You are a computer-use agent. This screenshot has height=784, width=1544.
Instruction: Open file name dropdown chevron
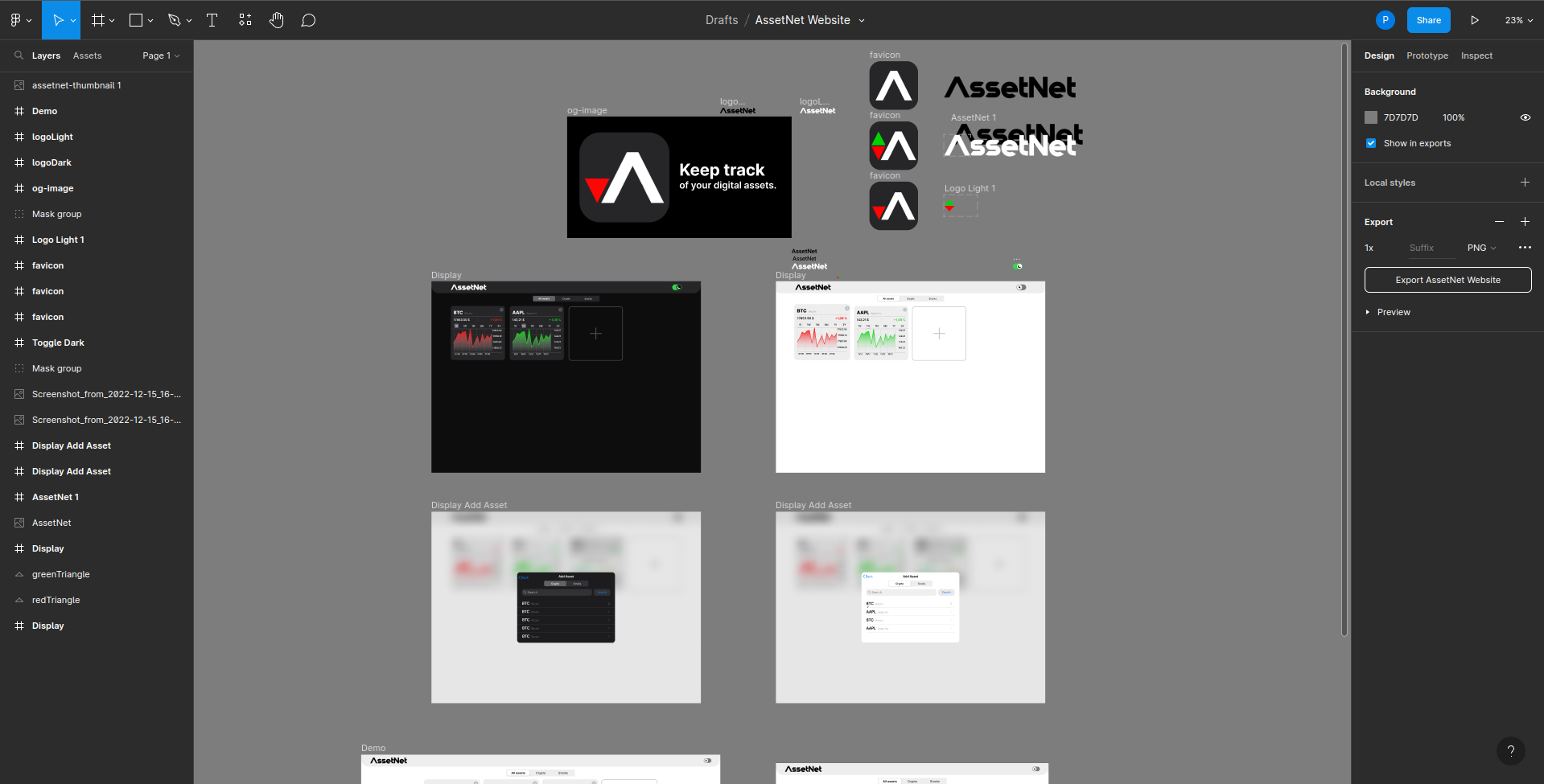pyautogui.click(x=862, y=21)
